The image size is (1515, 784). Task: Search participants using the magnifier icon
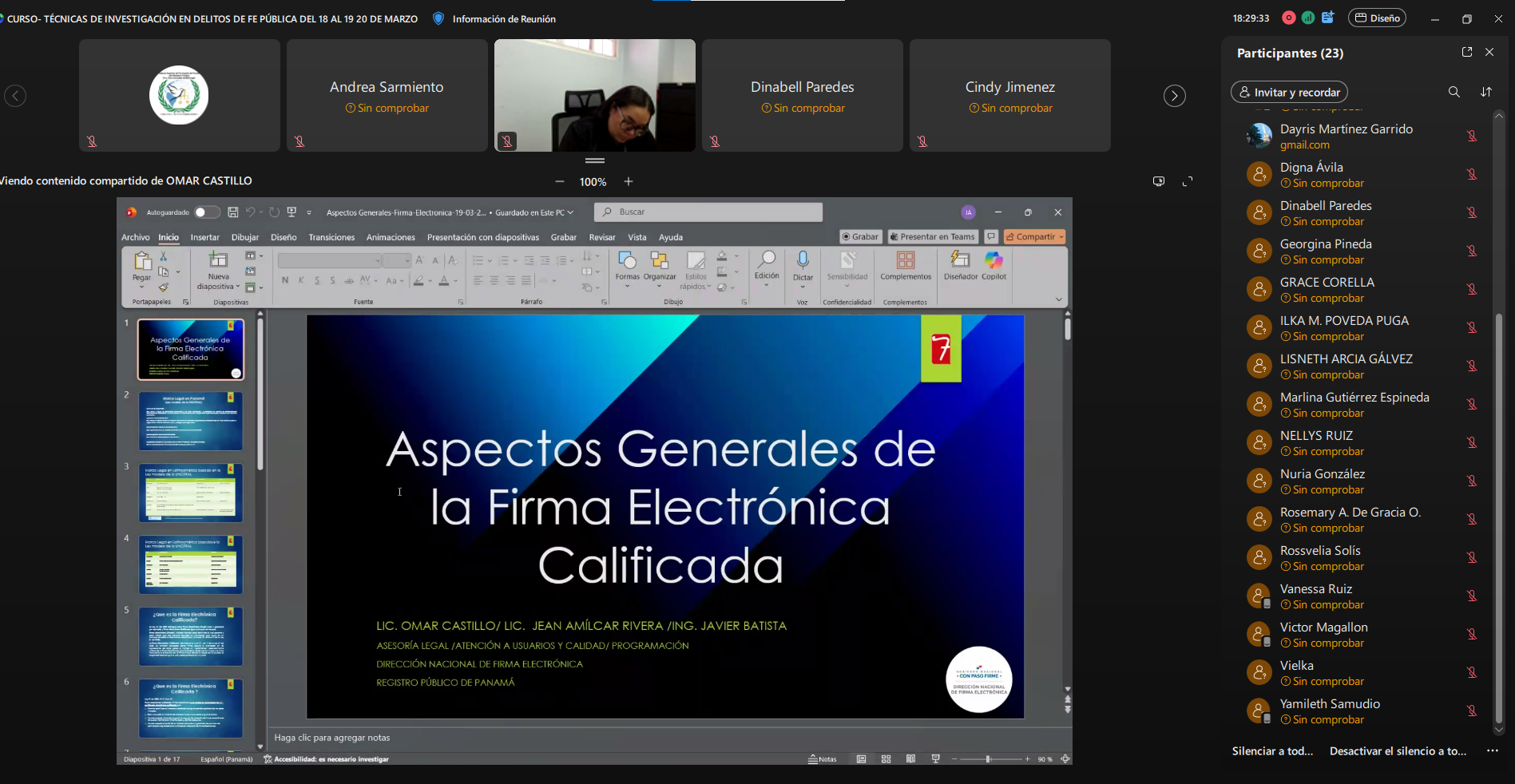click(x=1454, y=92)
